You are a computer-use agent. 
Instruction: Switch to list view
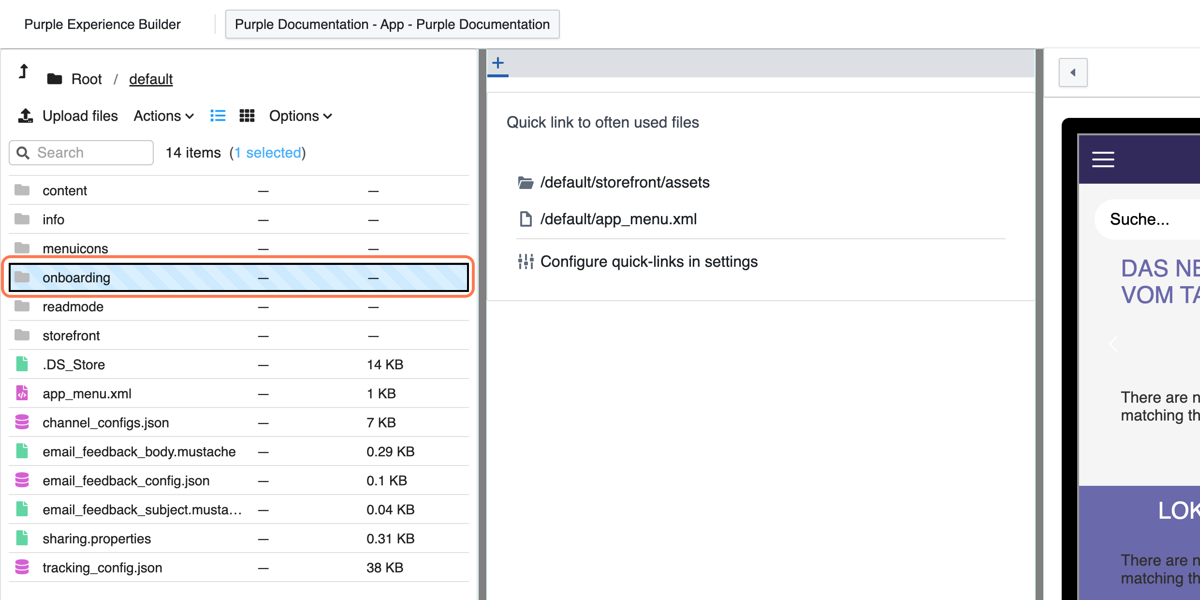218,116
